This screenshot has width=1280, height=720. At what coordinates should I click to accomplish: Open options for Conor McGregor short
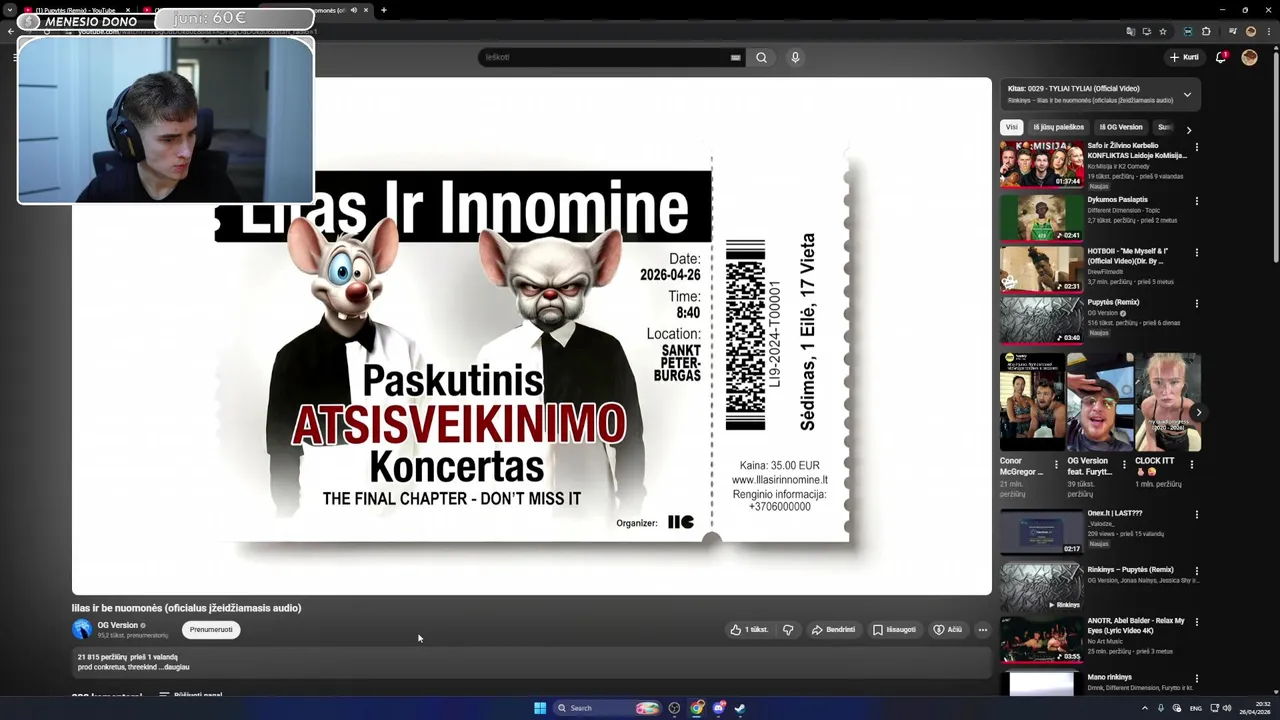pyautogui.click(x=1056, y=464)
